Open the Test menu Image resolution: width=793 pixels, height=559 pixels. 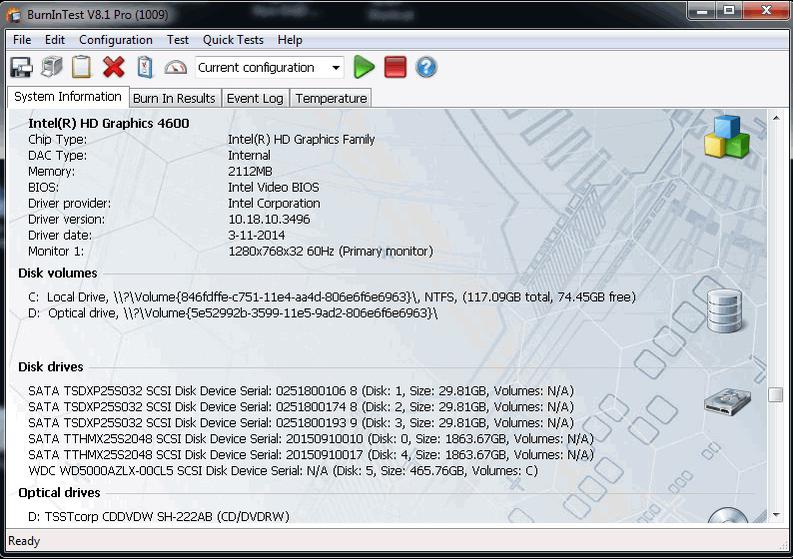178,40
